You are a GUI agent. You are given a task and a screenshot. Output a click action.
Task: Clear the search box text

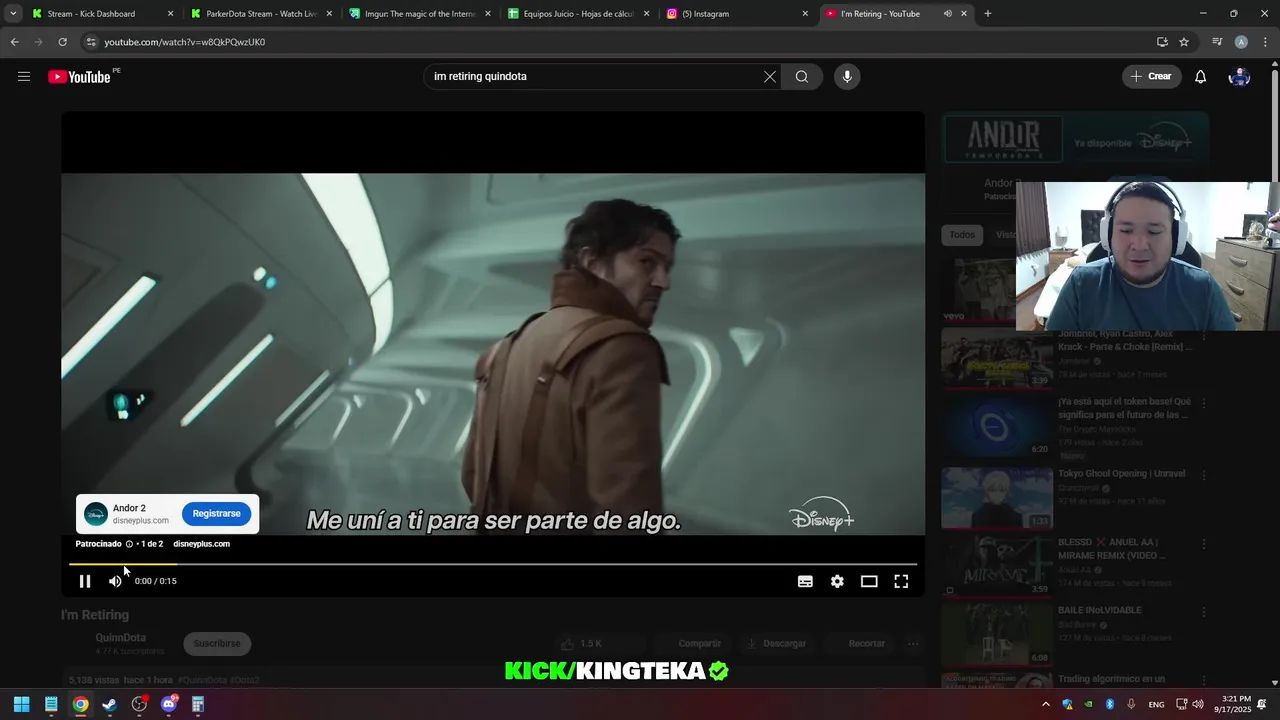[x=770, y=77]
